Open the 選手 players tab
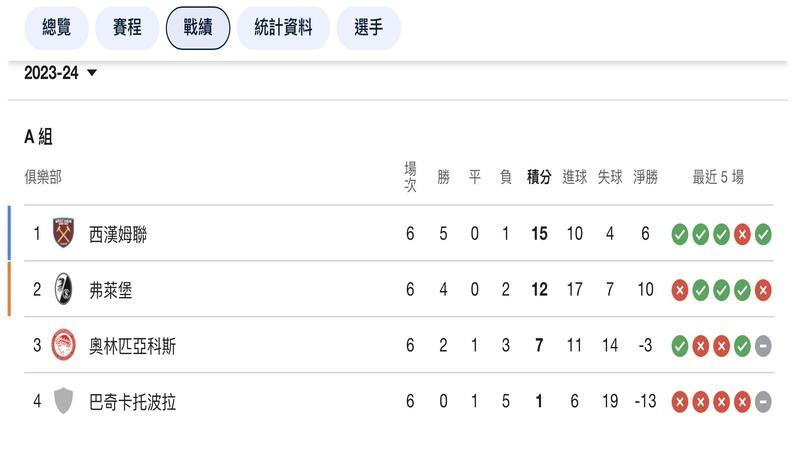 pos(368,28)
